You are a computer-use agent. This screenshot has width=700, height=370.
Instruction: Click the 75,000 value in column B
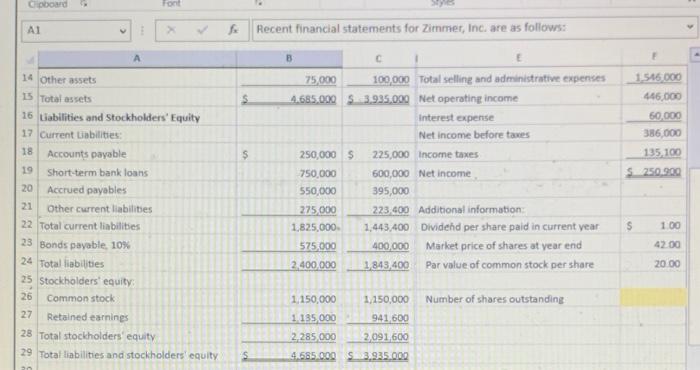click(x=321, y=80)
